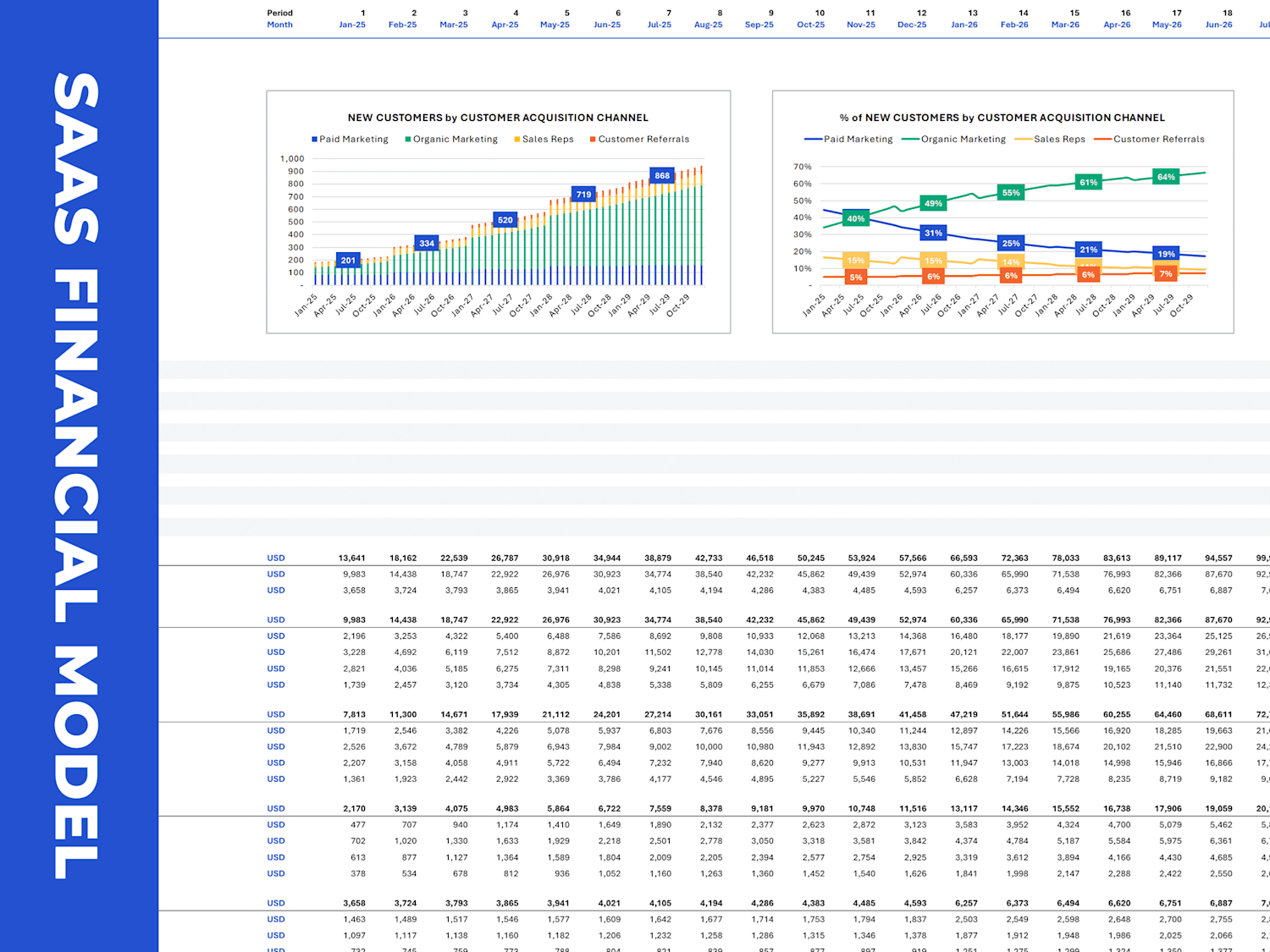Select the cell showing 1,739
Viewport: 1270px width, 952px height.
[x=354, y=685]
